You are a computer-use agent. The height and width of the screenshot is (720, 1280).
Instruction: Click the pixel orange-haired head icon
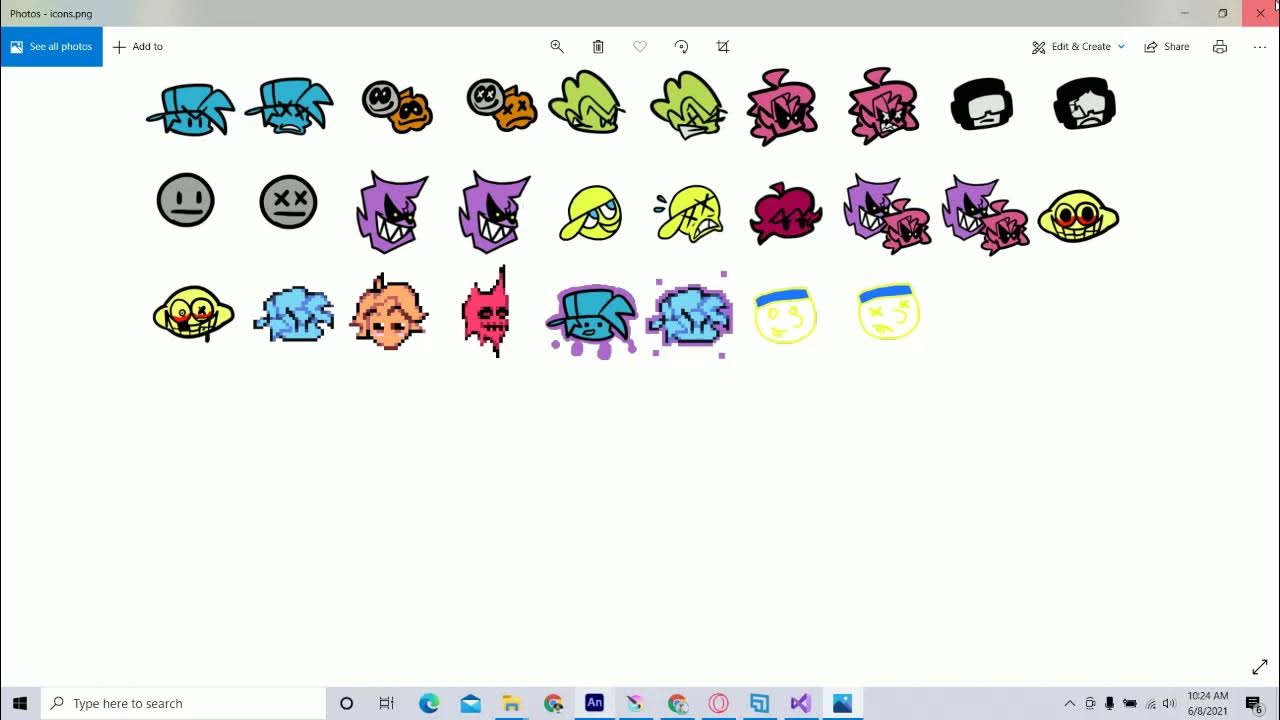click(x=390, y=312)
